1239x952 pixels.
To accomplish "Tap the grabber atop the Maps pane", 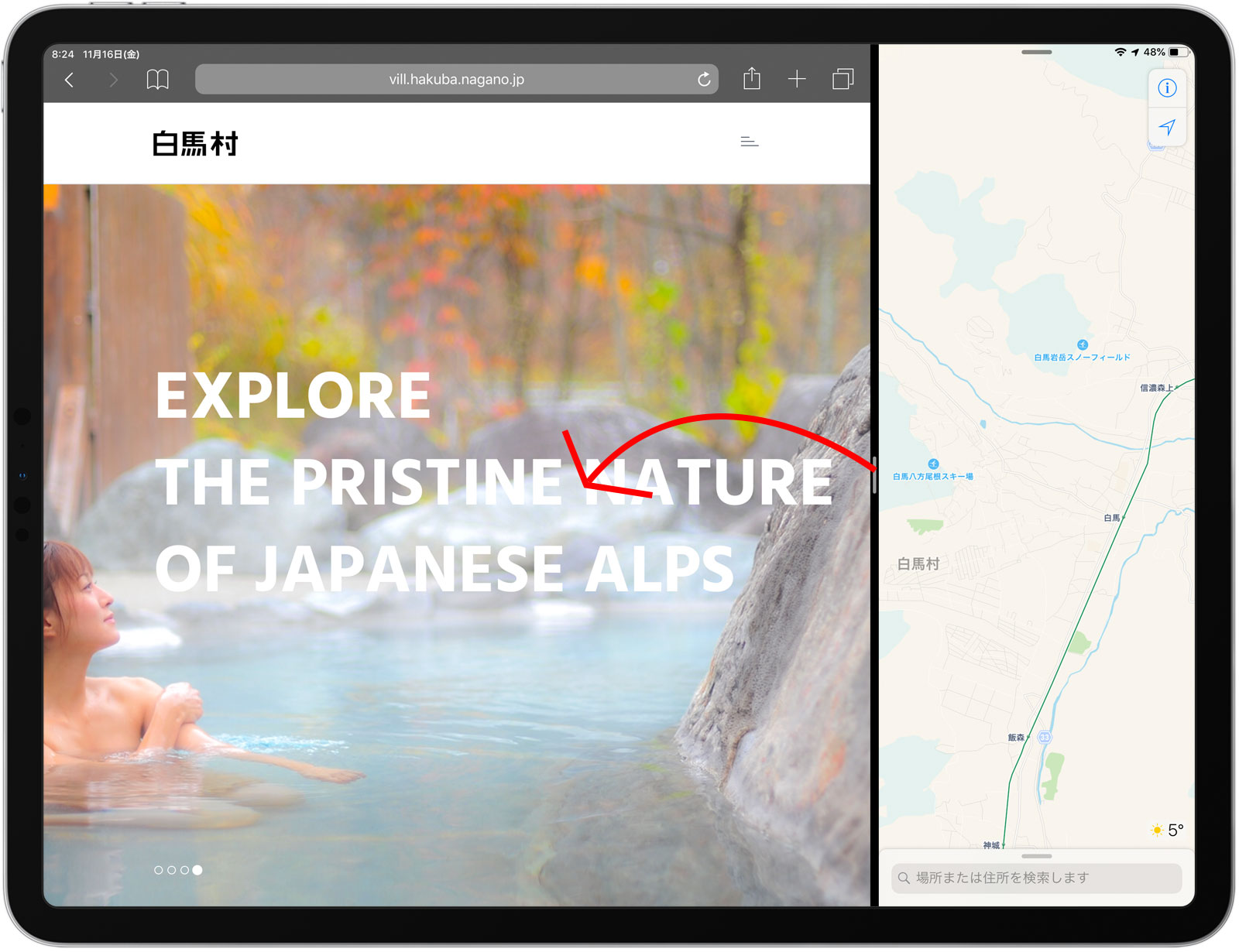I will coord(1036,52).
